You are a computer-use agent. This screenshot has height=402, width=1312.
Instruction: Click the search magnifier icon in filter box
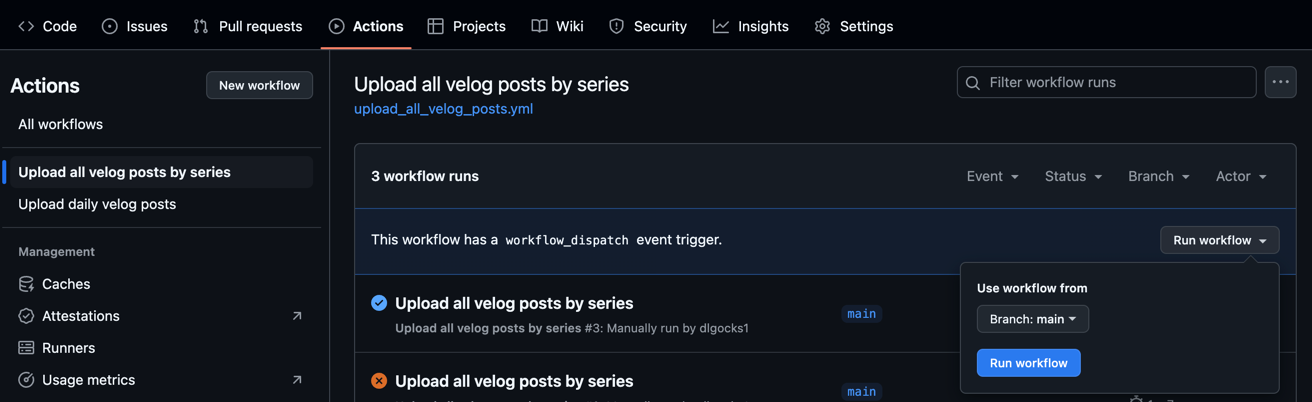point(973,83)
